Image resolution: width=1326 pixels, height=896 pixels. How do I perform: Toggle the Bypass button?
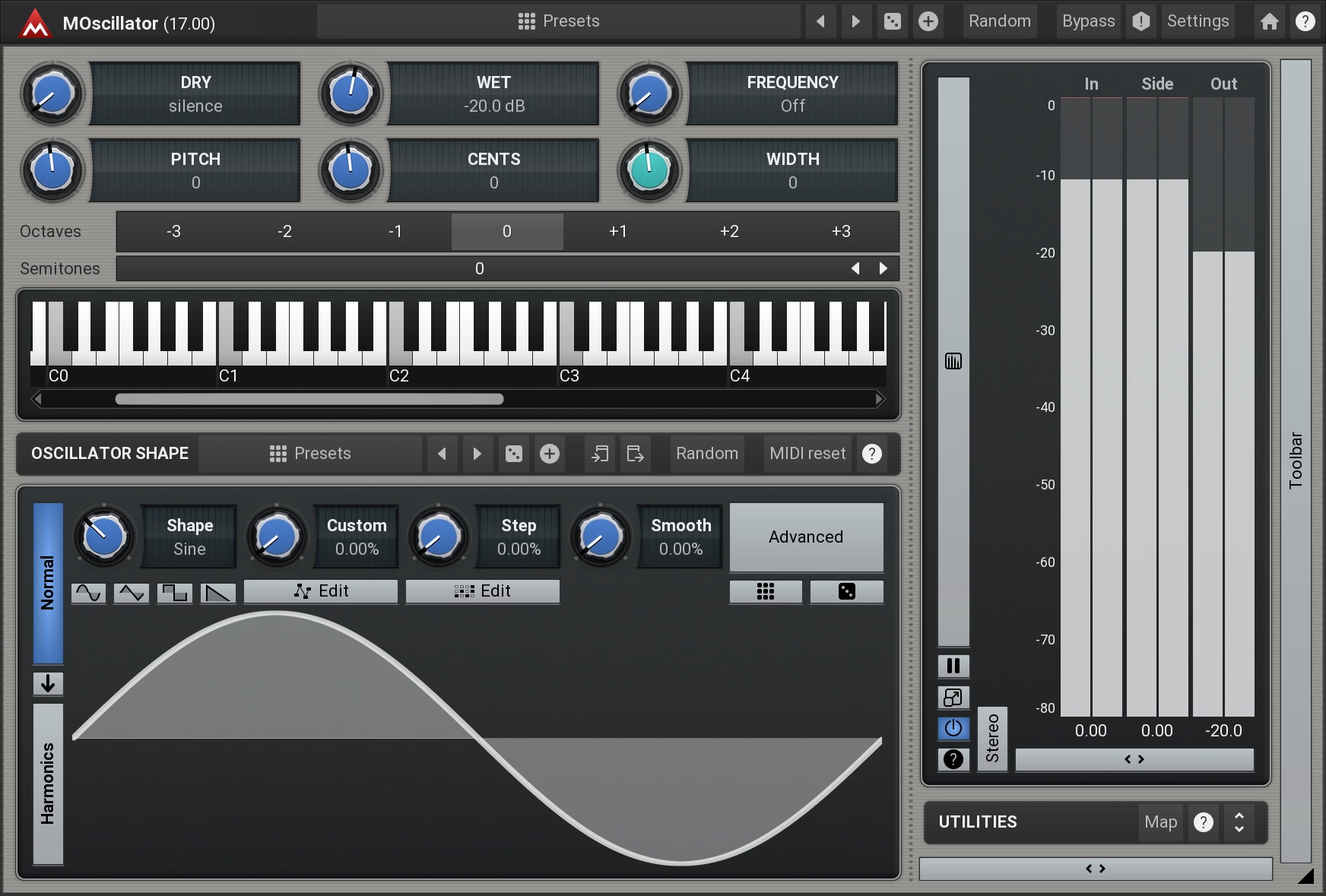(1088, 21)
